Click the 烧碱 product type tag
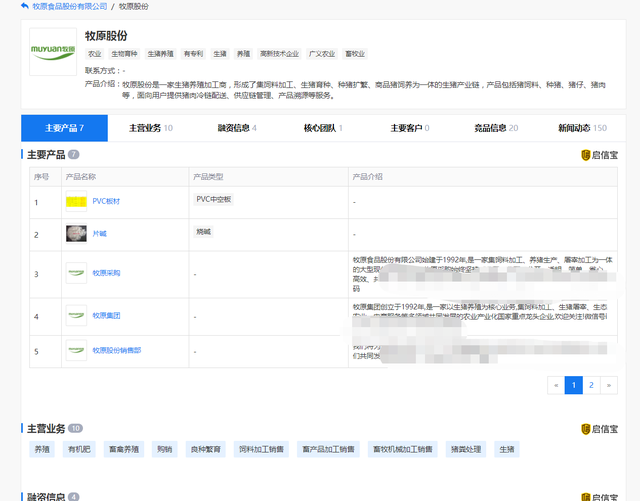The image size is (640, 501). 204,232
